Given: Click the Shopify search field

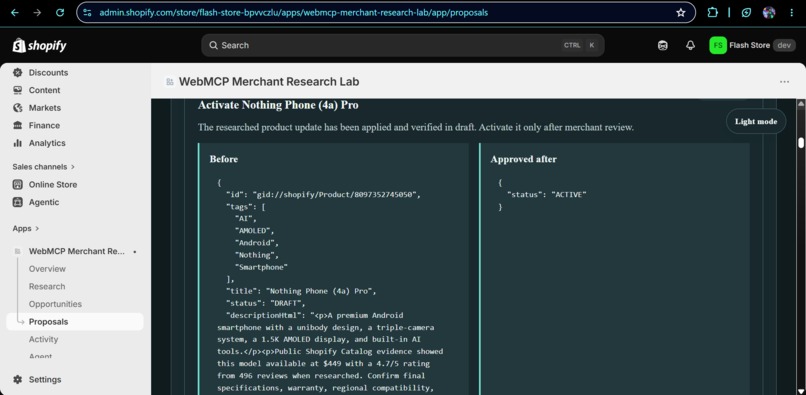Looking at the screenshot, I should (402, 45).
